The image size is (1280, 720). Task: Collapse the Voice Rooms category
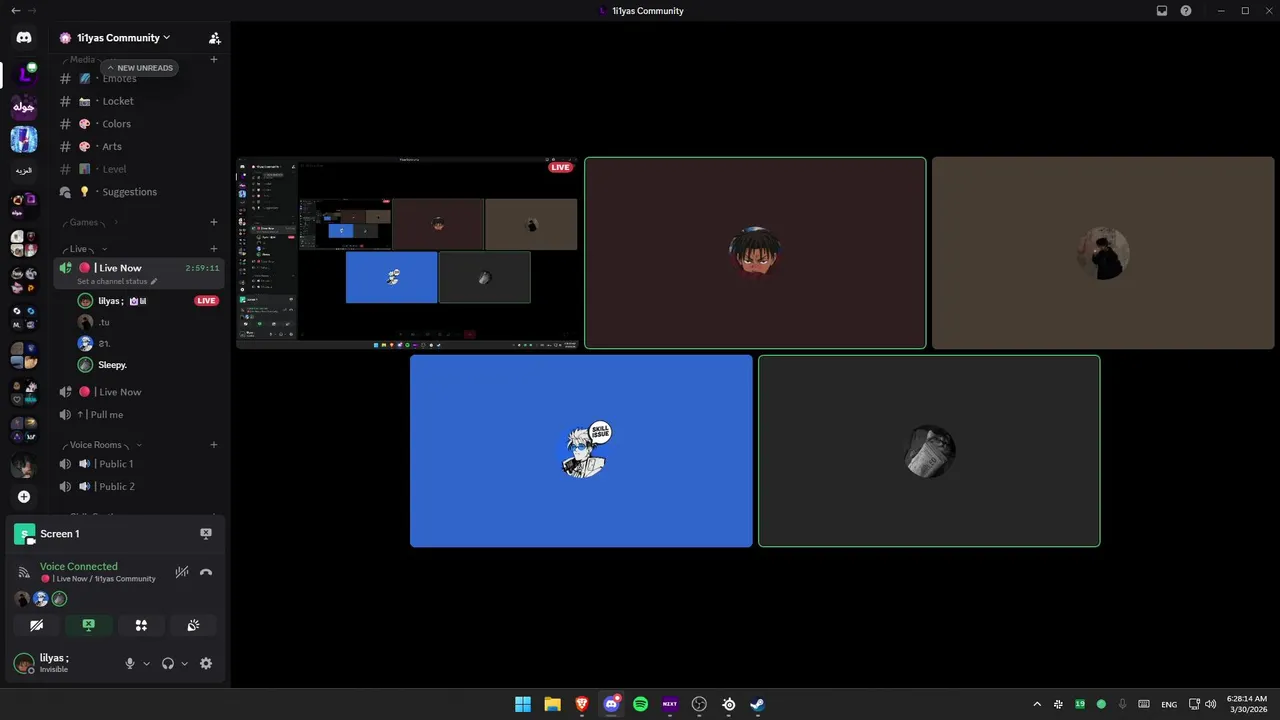(102, 445)
